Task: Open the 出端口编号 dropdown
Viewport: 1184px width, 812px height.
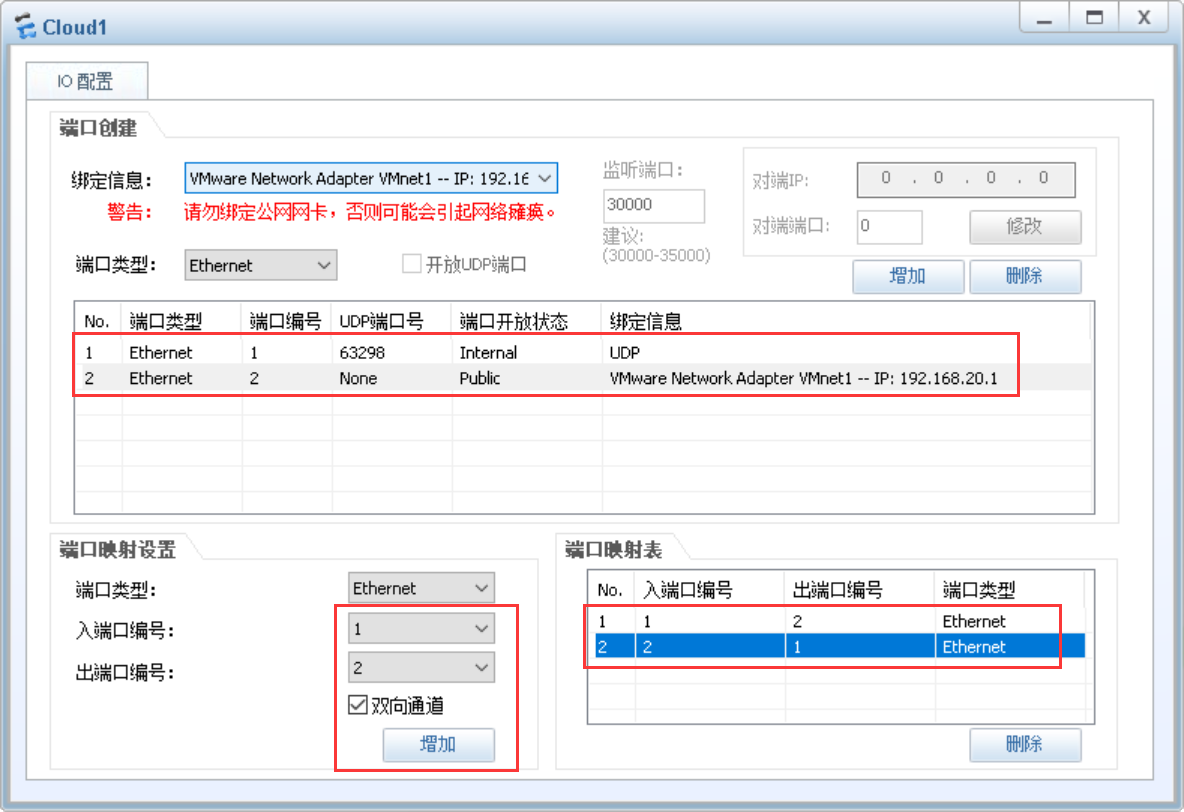Action: tap(421, 668)
